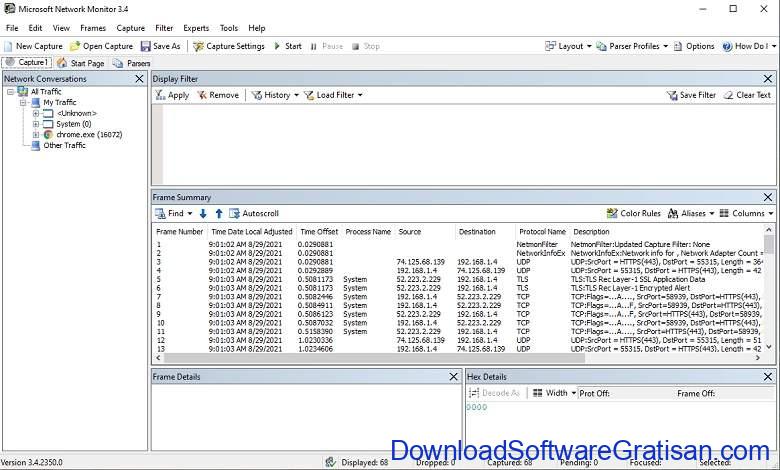The width and height of the screenshot is (780, 470).
Task: Toggle Autoscroll in Frame Summary
Action: [x=254, y=213]
